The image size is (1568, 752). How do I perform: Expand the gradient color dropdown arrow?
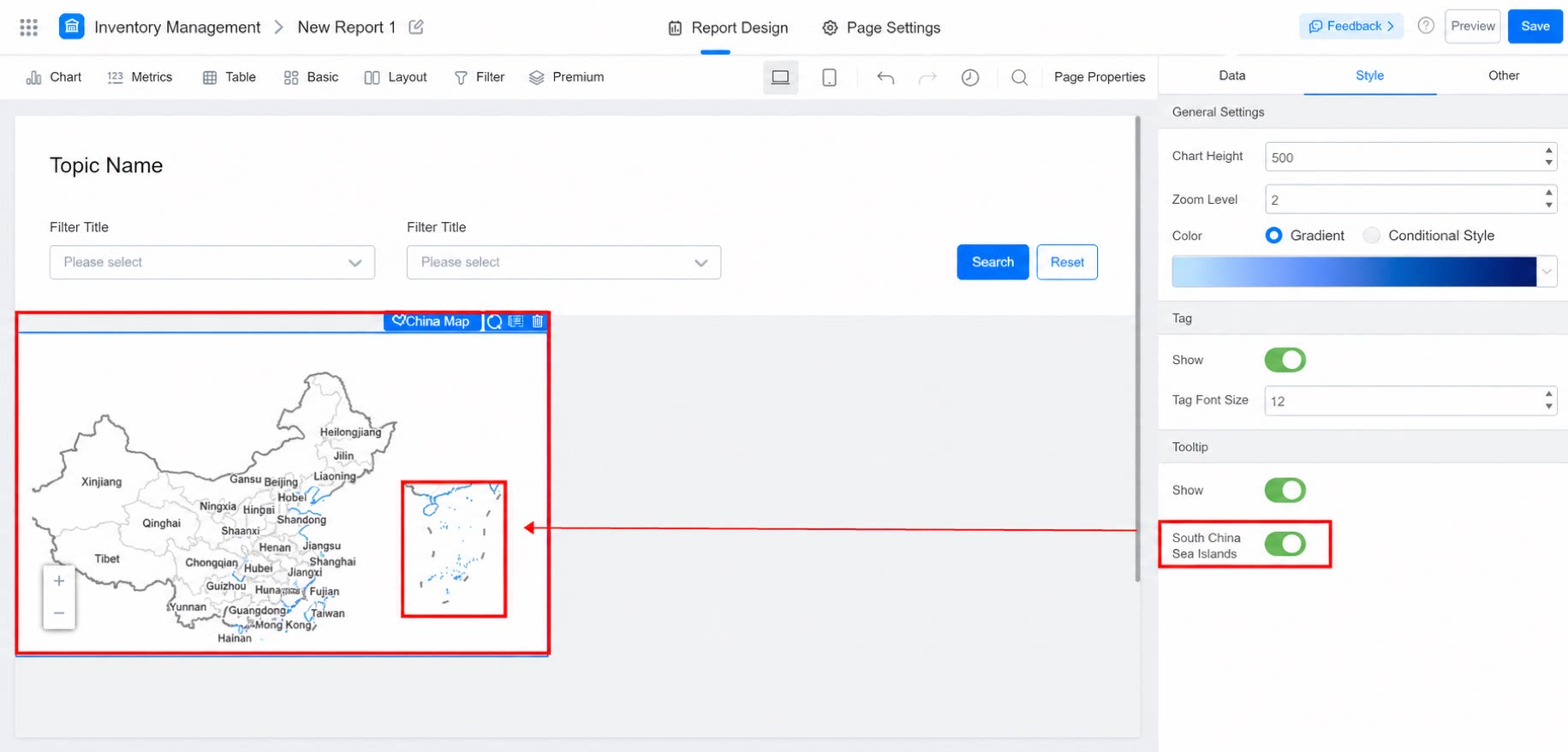1547,272
